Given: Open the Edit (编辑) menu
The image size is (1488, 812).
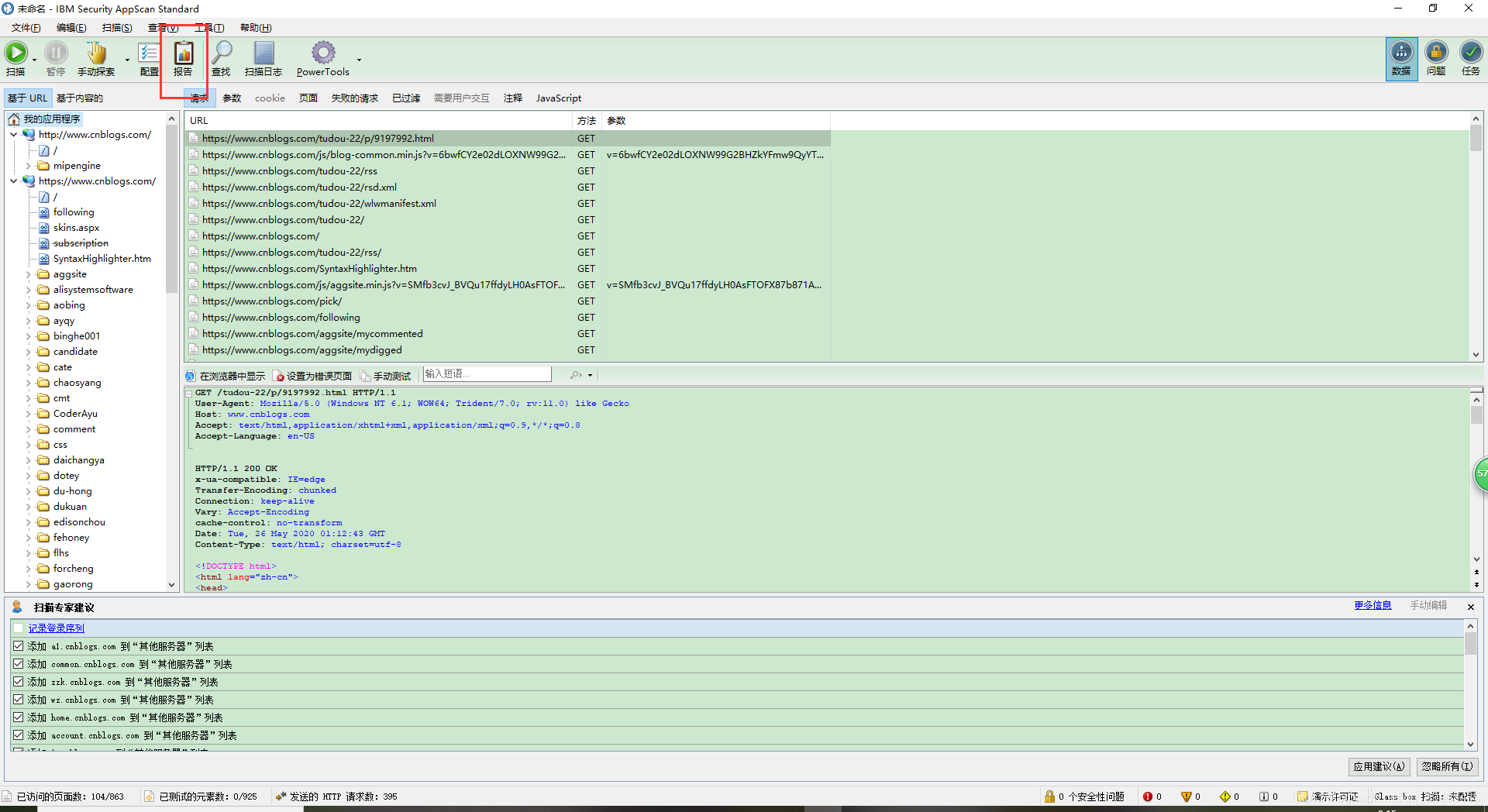Looking at the screenshot, I should [x=71, y=27].
